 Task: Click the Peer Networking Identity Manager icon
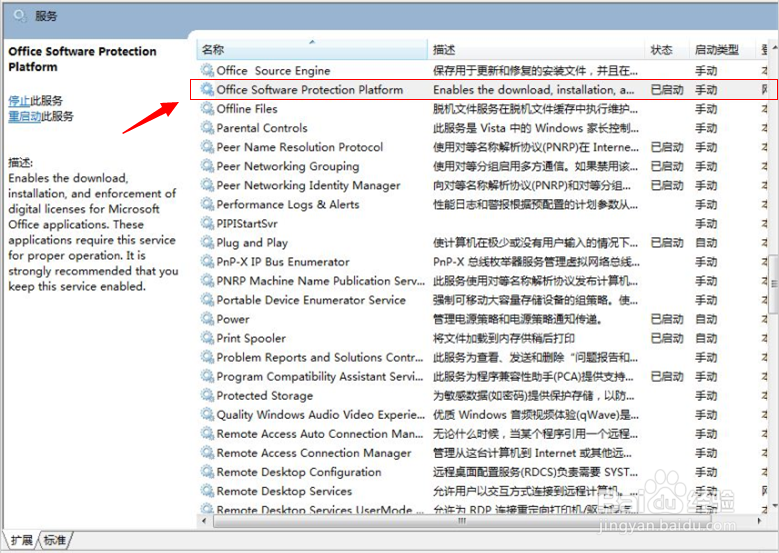pos(207,185)
